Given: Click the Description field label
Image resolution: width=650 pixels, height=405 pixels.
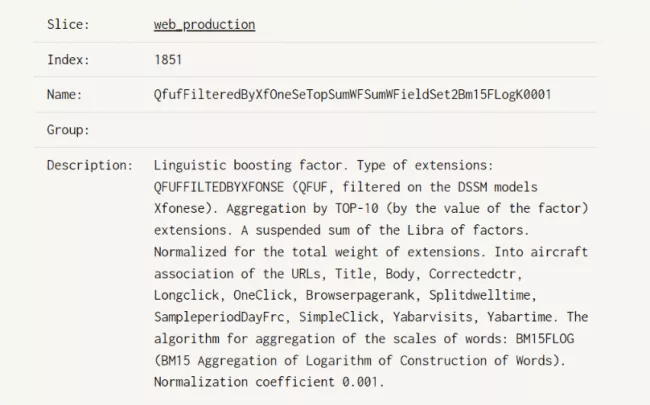Looking at the screenshot, I should pyautogui.click(x=89, y=165).
